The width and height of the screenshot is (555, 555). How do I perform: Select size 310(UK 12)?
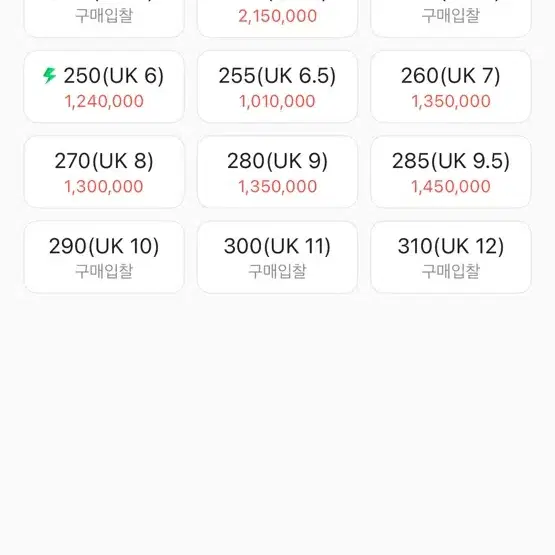451,257
